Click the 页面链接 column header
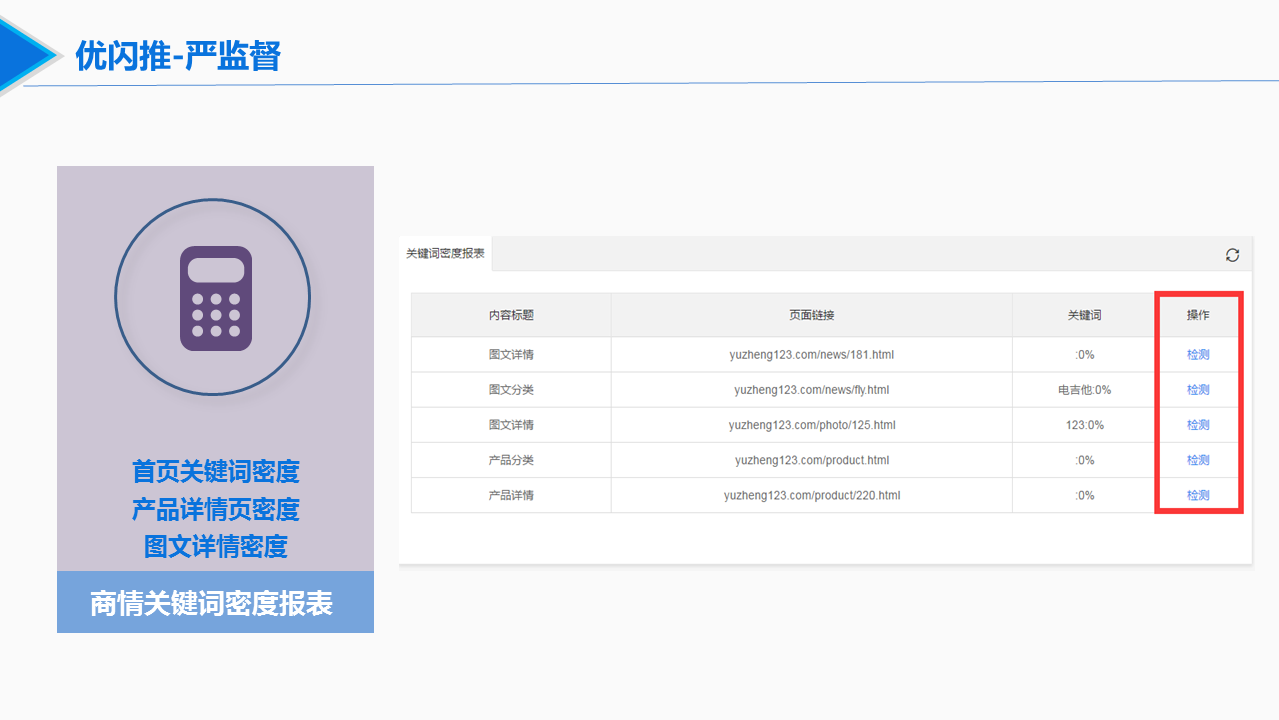Viewport: 1279px width, 720px height. click(811, 315)
